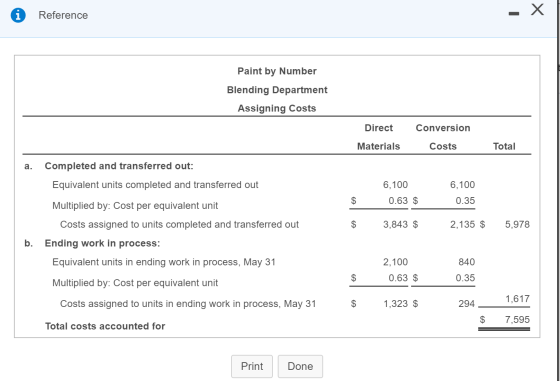Click the 5,978 total transferred out value
Image resolution: width=560 pixels, height=381 pixels.
(517, 225)
